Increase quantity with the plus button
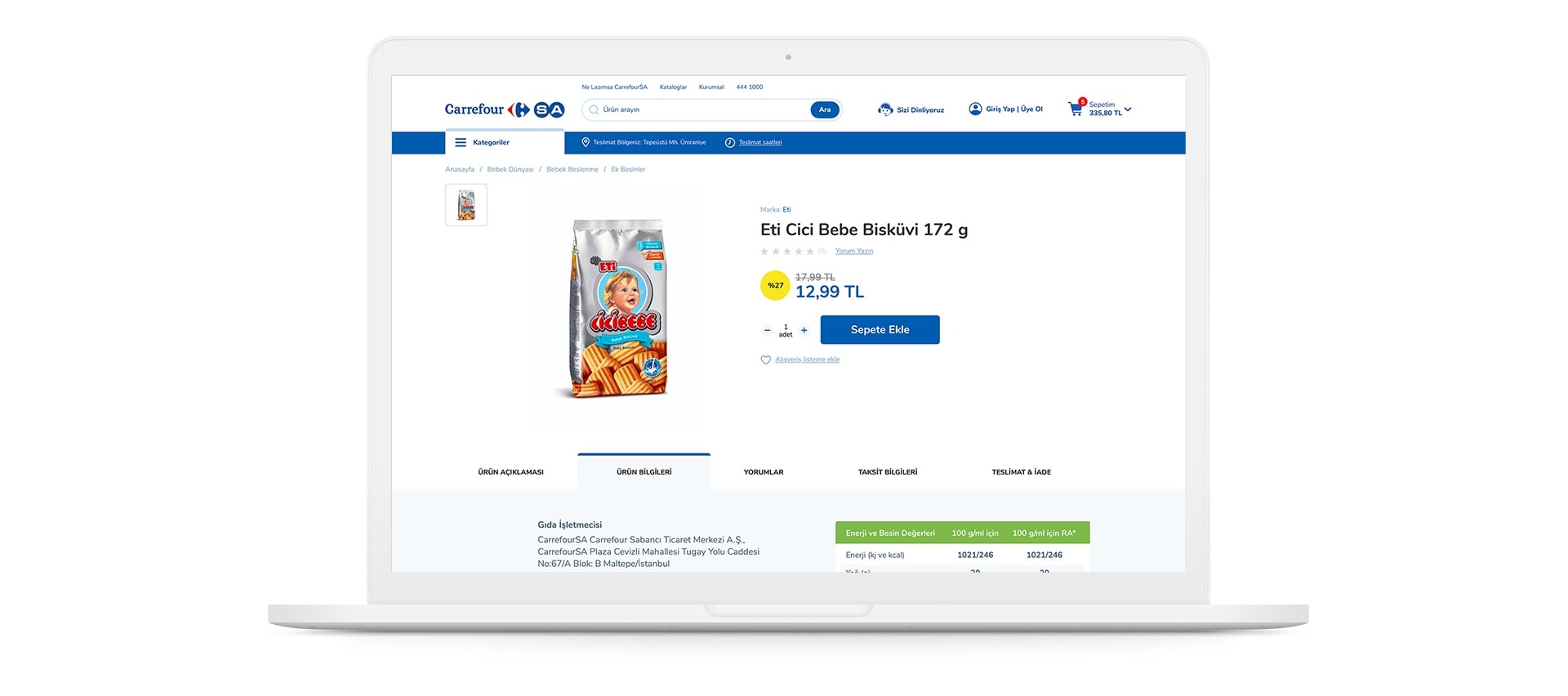The width and height of the screenshot is (1568, 696). (x=804, y=330)
